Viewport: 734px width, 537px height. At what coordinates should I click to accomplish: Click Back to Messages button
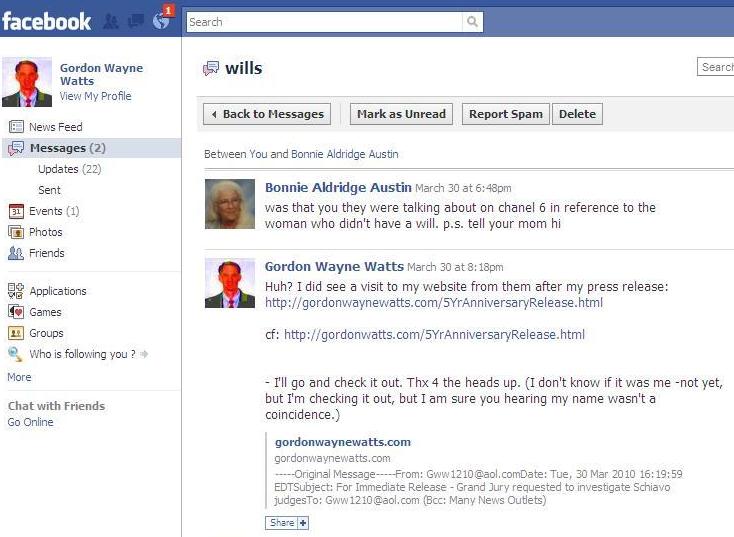[x=267, y=114]
